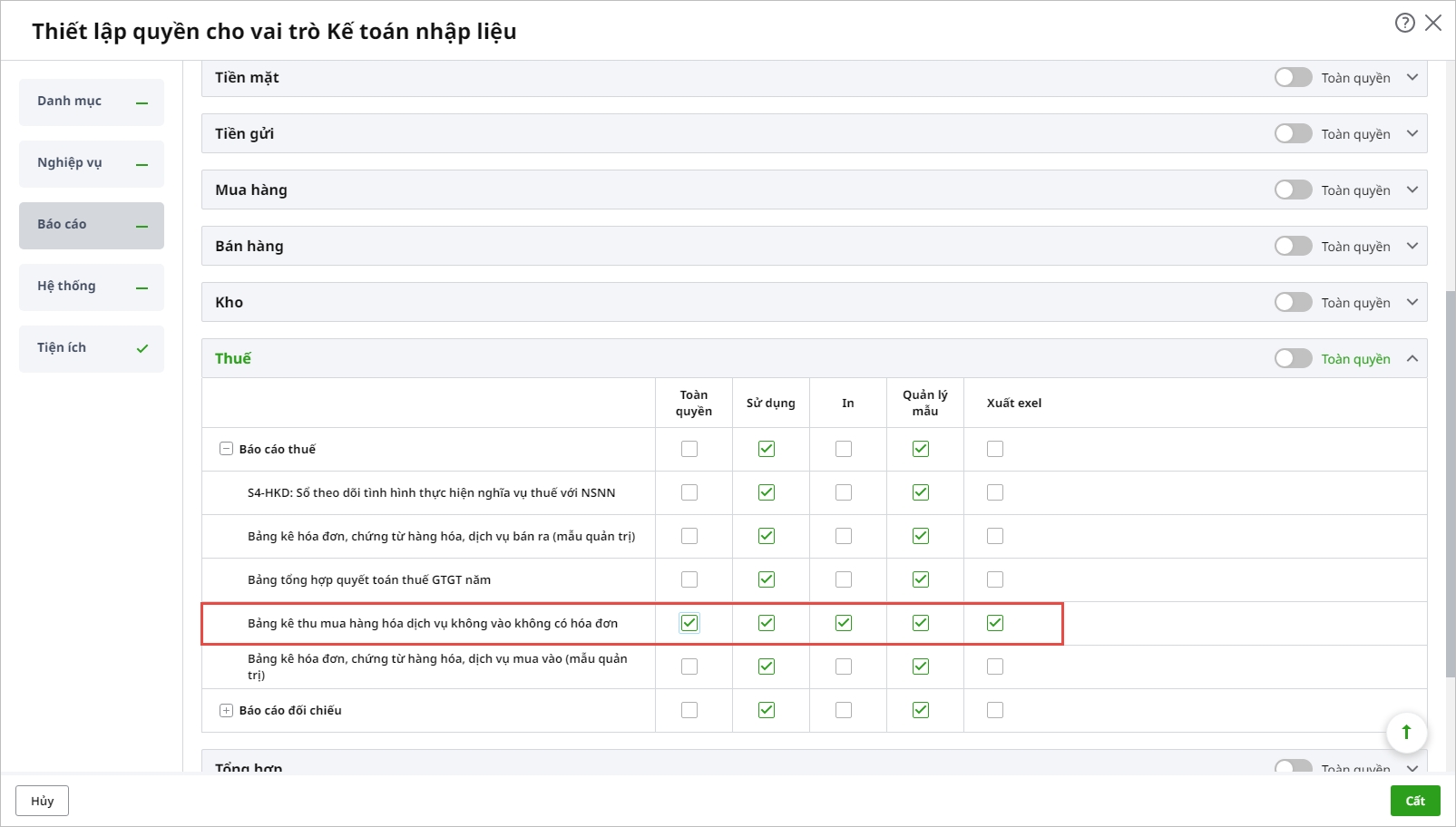This screenshot has height=827, width=1456.
Task: Click the Hủy button
Action: coord(42,801)
